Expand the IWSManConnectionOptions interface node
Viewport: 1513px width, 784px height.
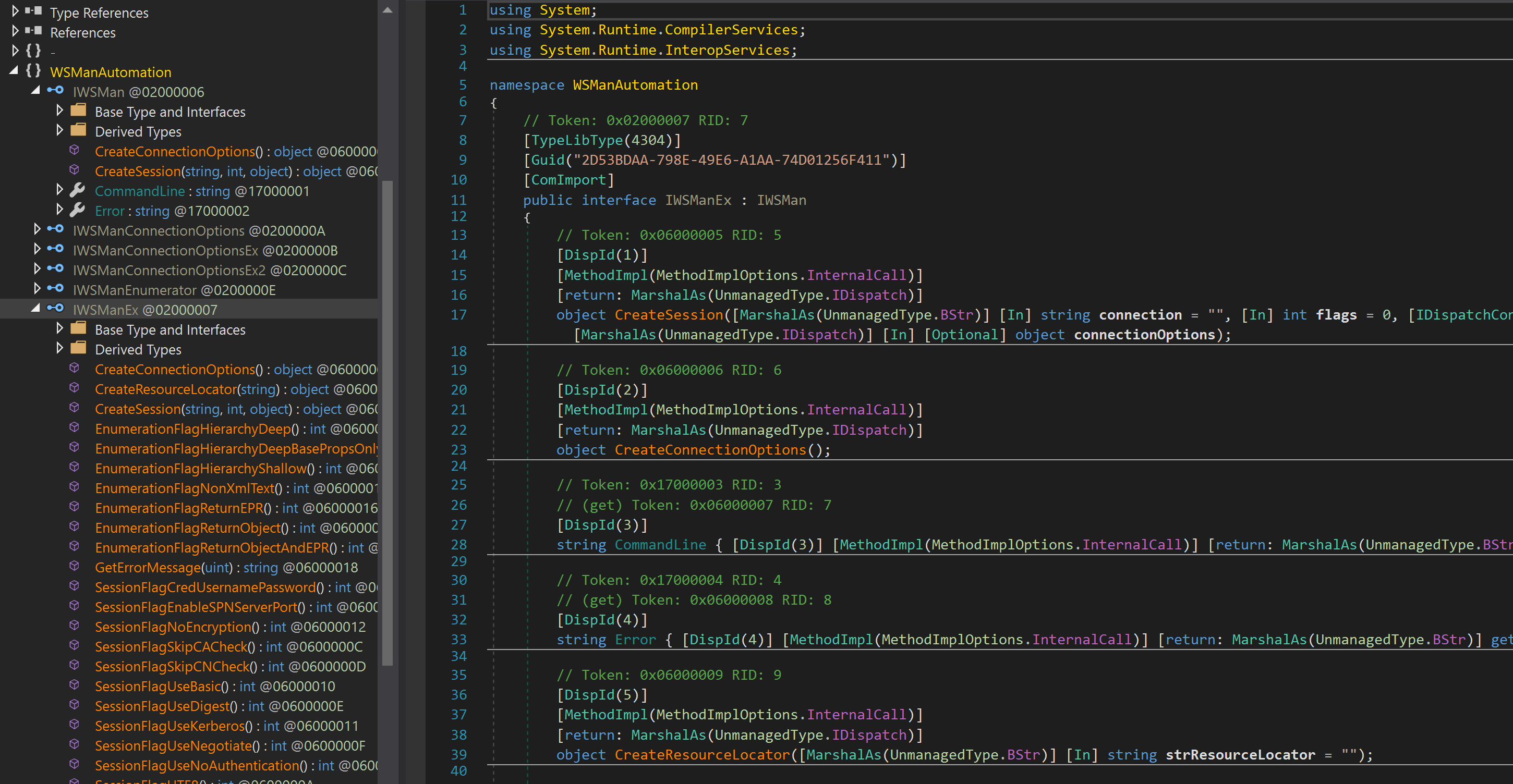(37, 229)
